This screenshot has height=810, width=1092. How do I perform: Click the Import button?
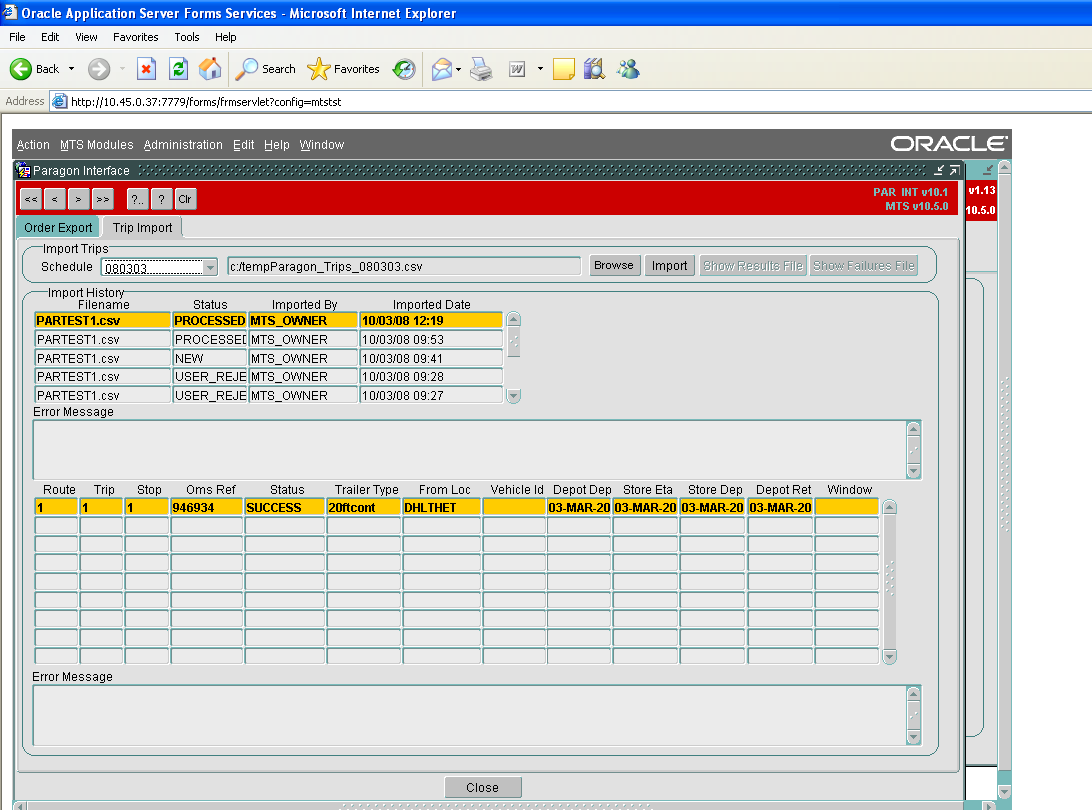[x=669, y=265]
